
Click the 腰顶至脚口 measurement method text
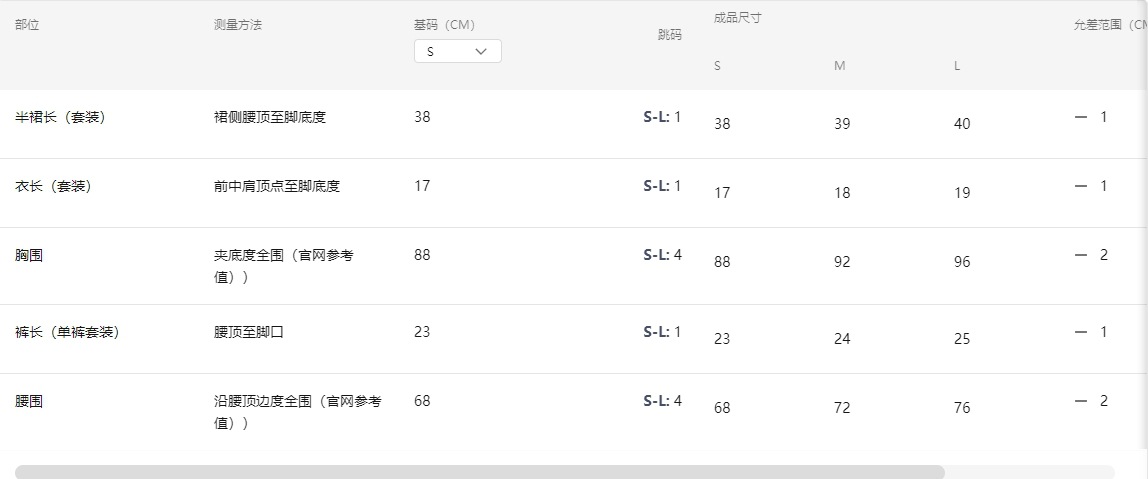249,332
